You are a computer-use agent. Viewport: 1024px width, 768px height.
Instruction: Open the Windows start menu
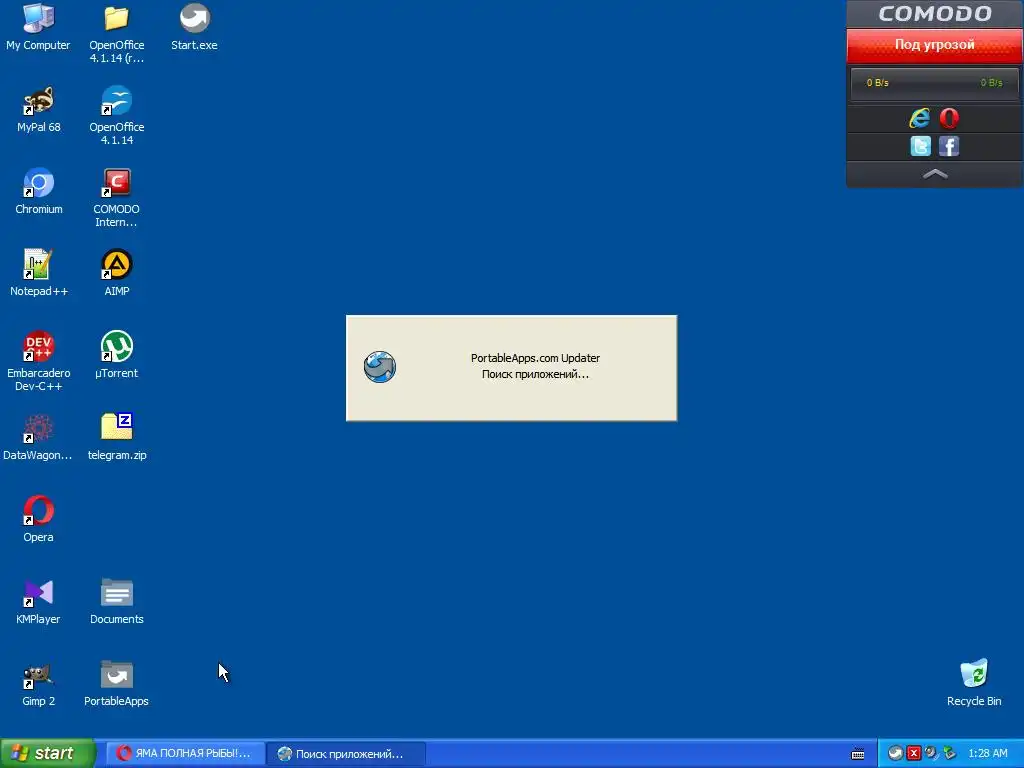(x=47, y=753)
